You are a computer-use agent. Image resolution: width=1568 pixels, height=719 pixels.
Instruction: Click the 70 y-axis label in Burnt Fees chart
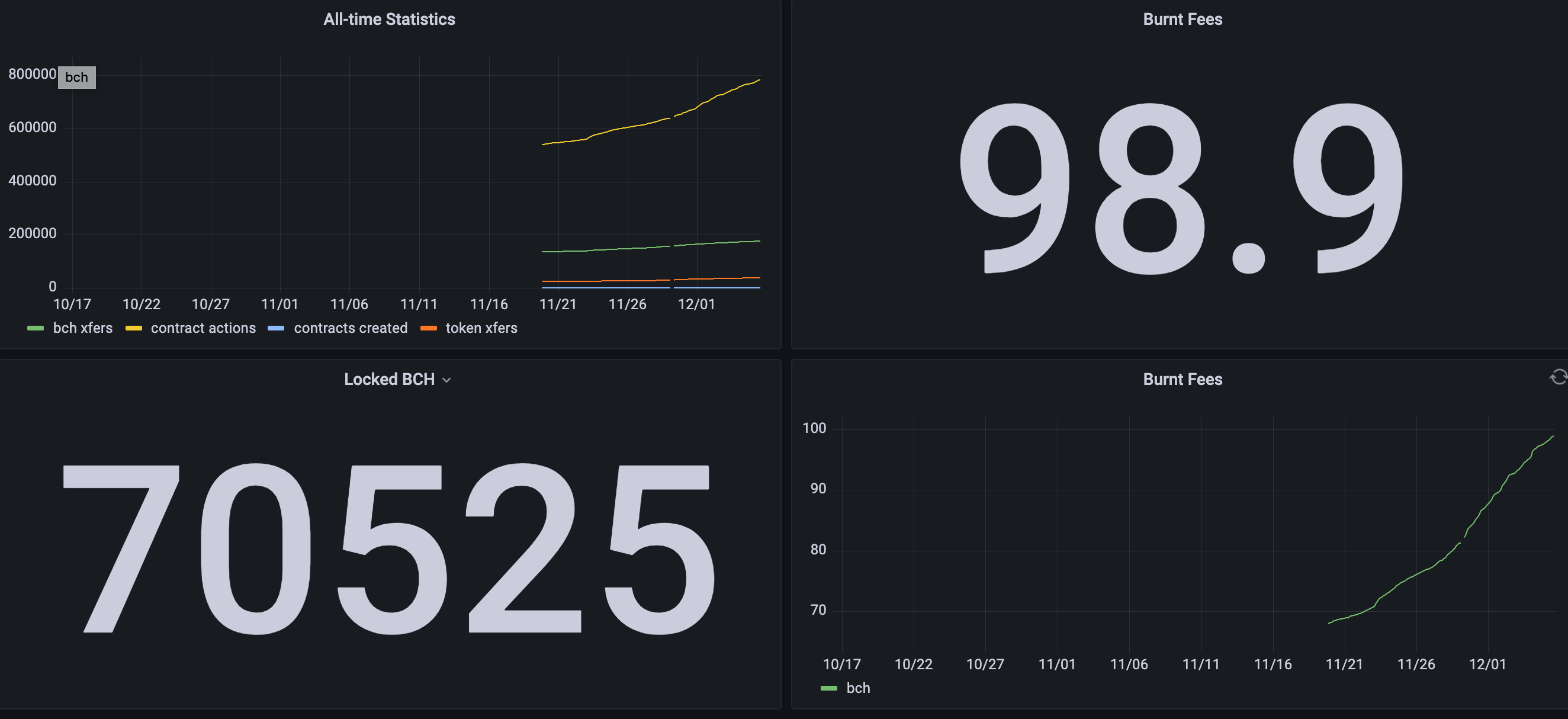click(819, 610)
